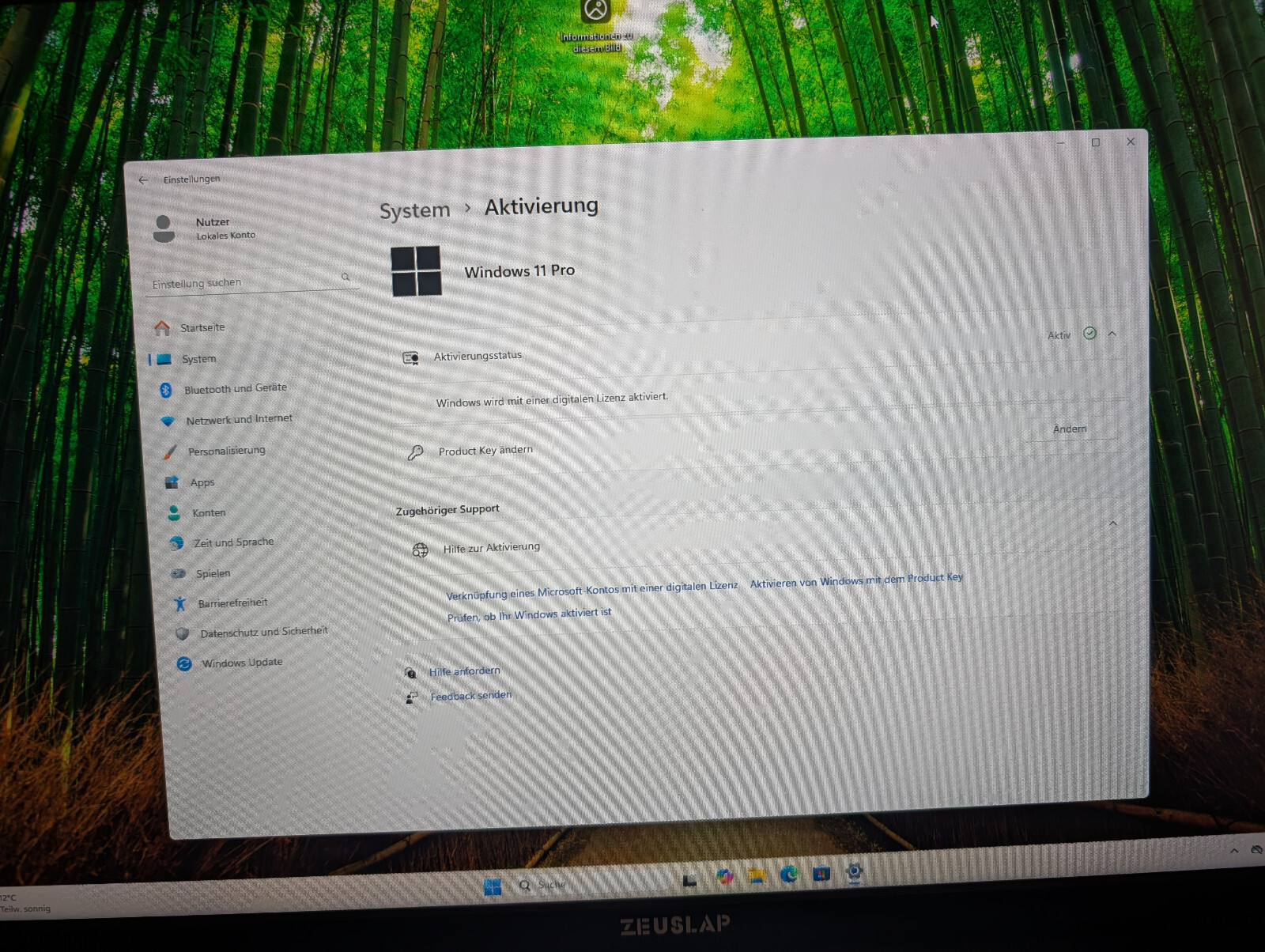Collapse the Hilfe zur Aktivierung chevron

[1113, 523]
